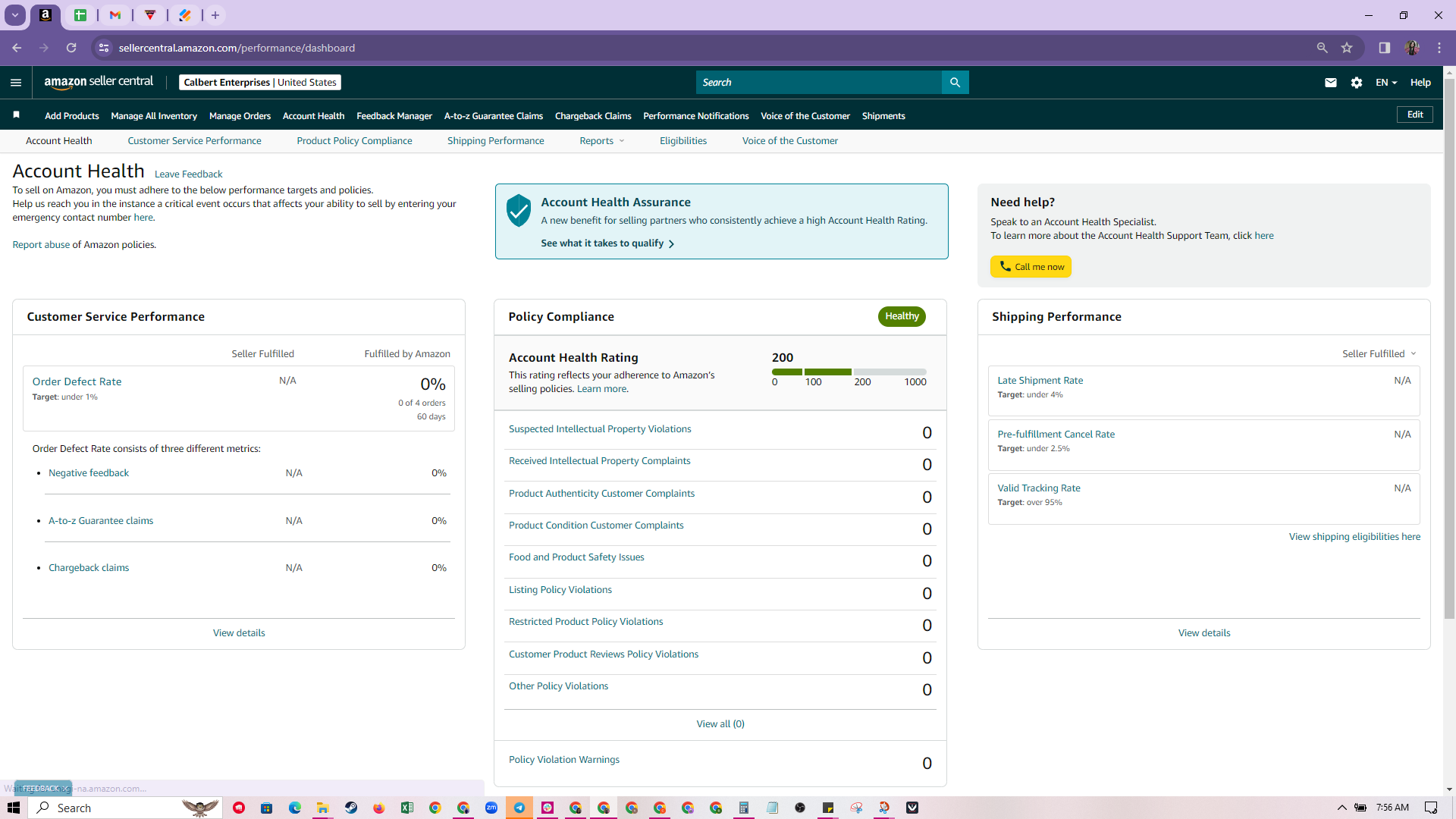Screen dimensions: 1456x819
Task: Open Windows notification center icon
Action: [1431, 808]
